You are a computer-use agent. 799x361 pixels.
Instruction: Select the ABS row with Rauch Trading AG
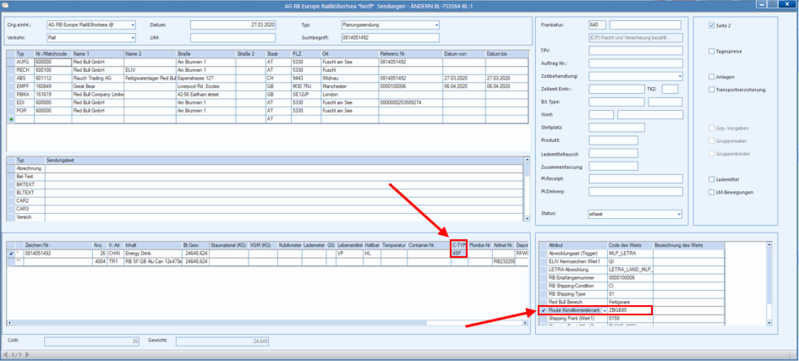(267, 78)
